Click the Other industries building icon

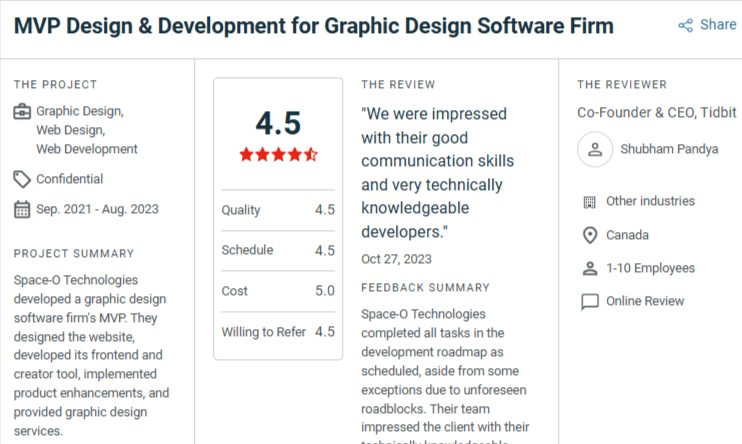click(x=589, y=202)
